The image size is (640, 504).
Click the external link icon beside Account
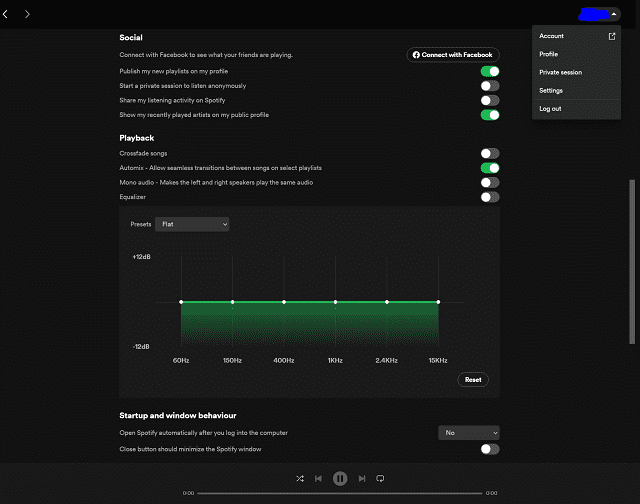[612, 36]
